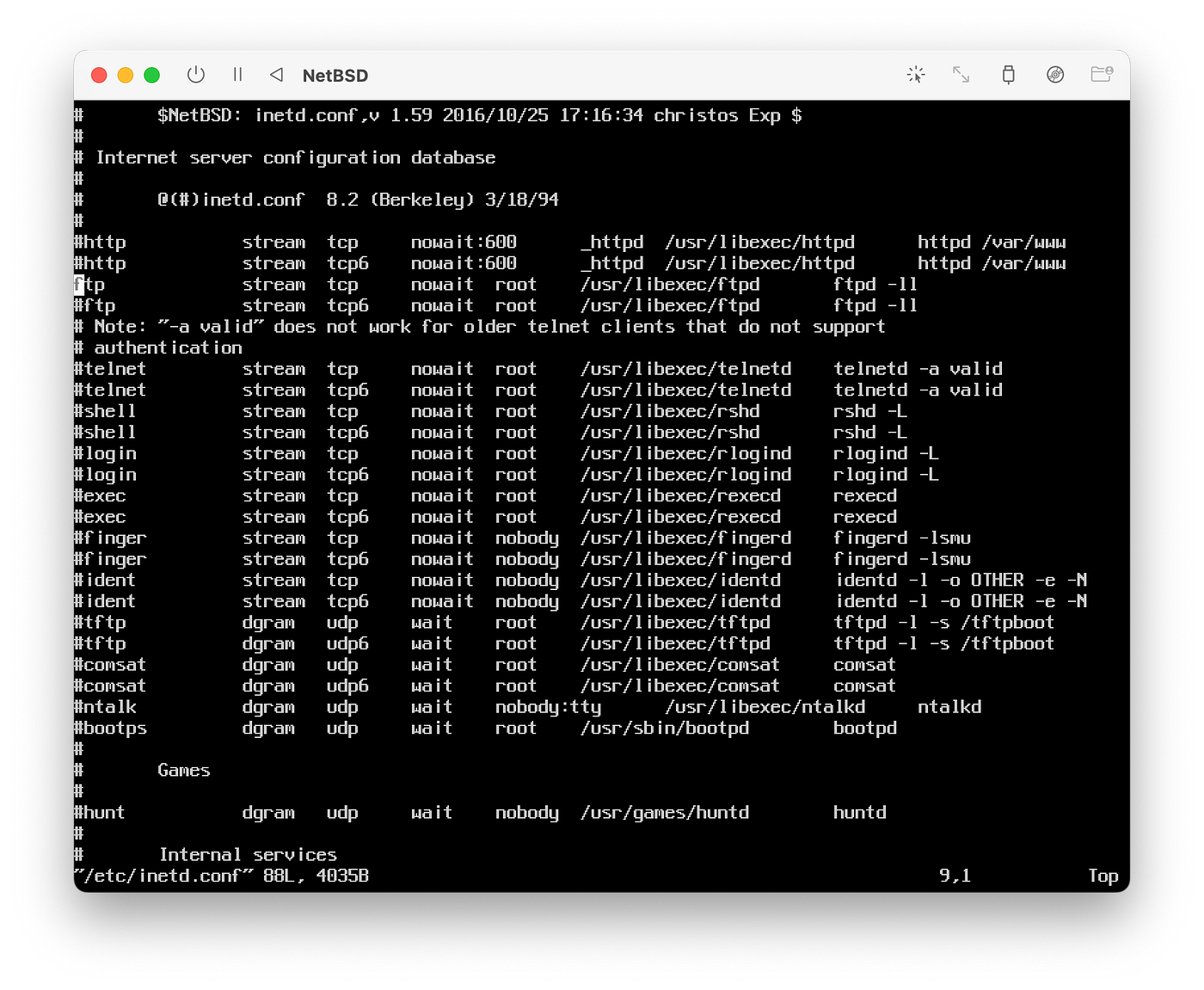Image resolution: width=1204 pixels, height=990 pixels.
Task: Click "Internet server configuration database" comment
Action: pos(295,157)
